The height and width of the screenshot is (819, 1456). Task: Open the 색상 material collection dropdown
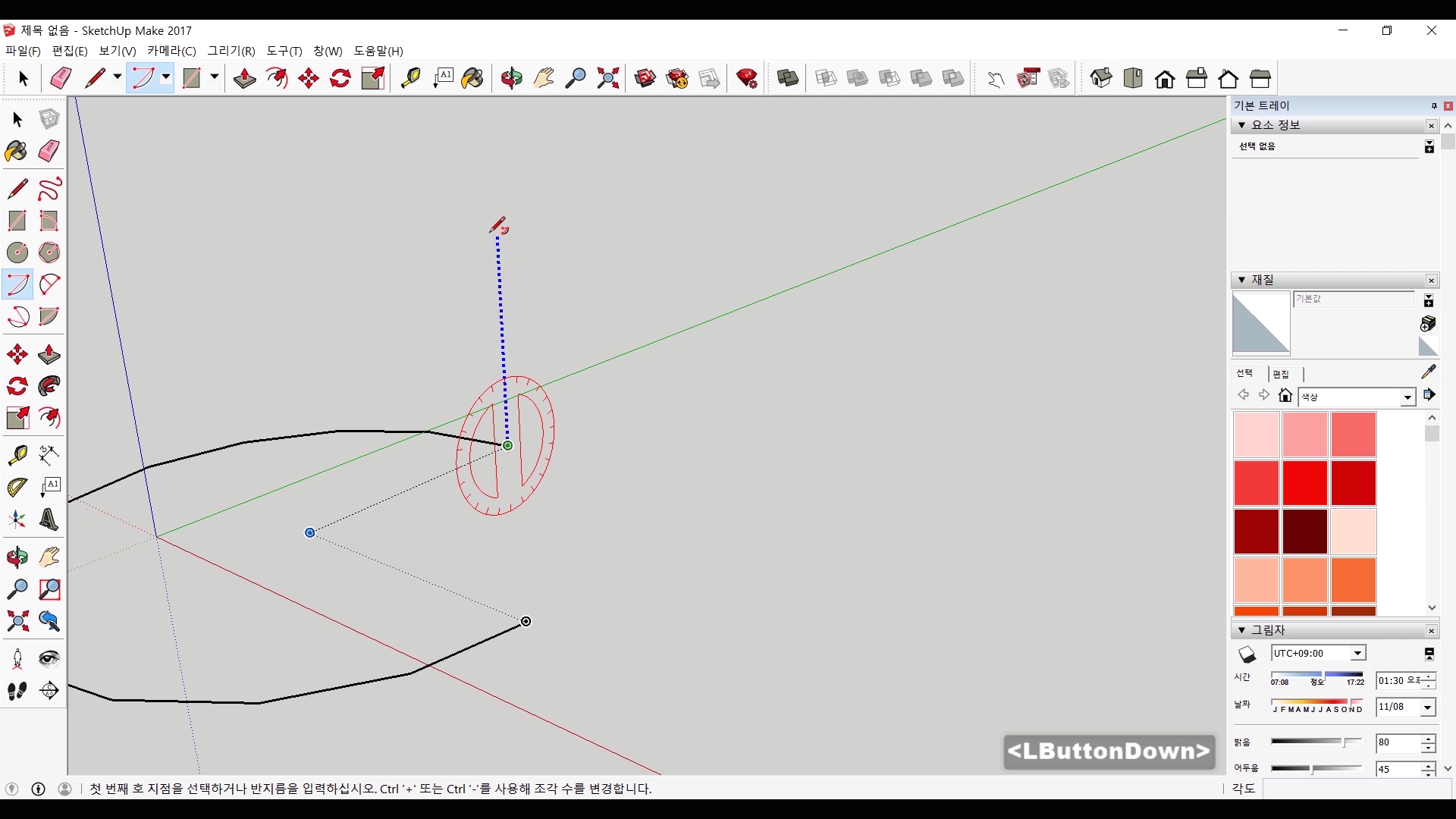(1407, 397)
